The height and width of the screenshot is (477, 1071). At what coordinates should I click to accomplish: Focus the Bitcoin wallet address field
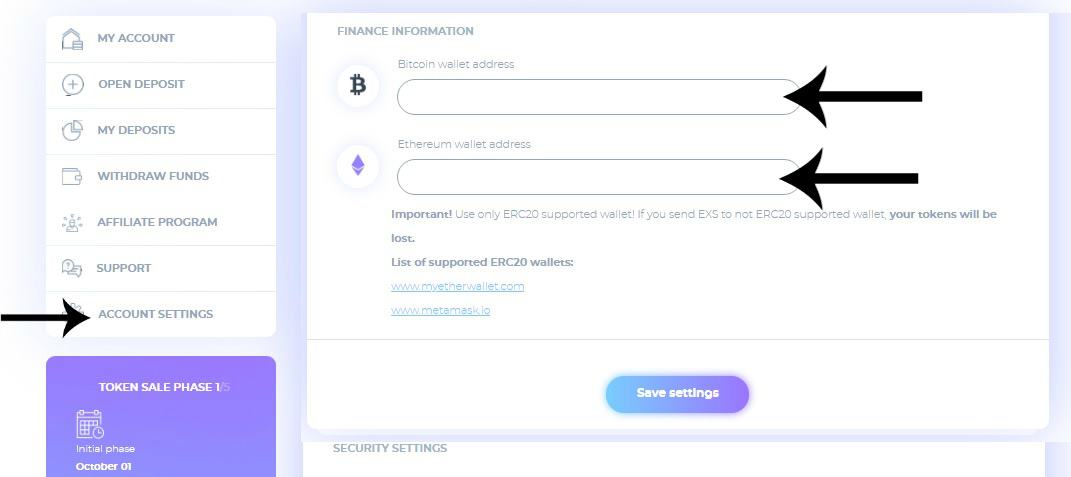pos(599,97)
